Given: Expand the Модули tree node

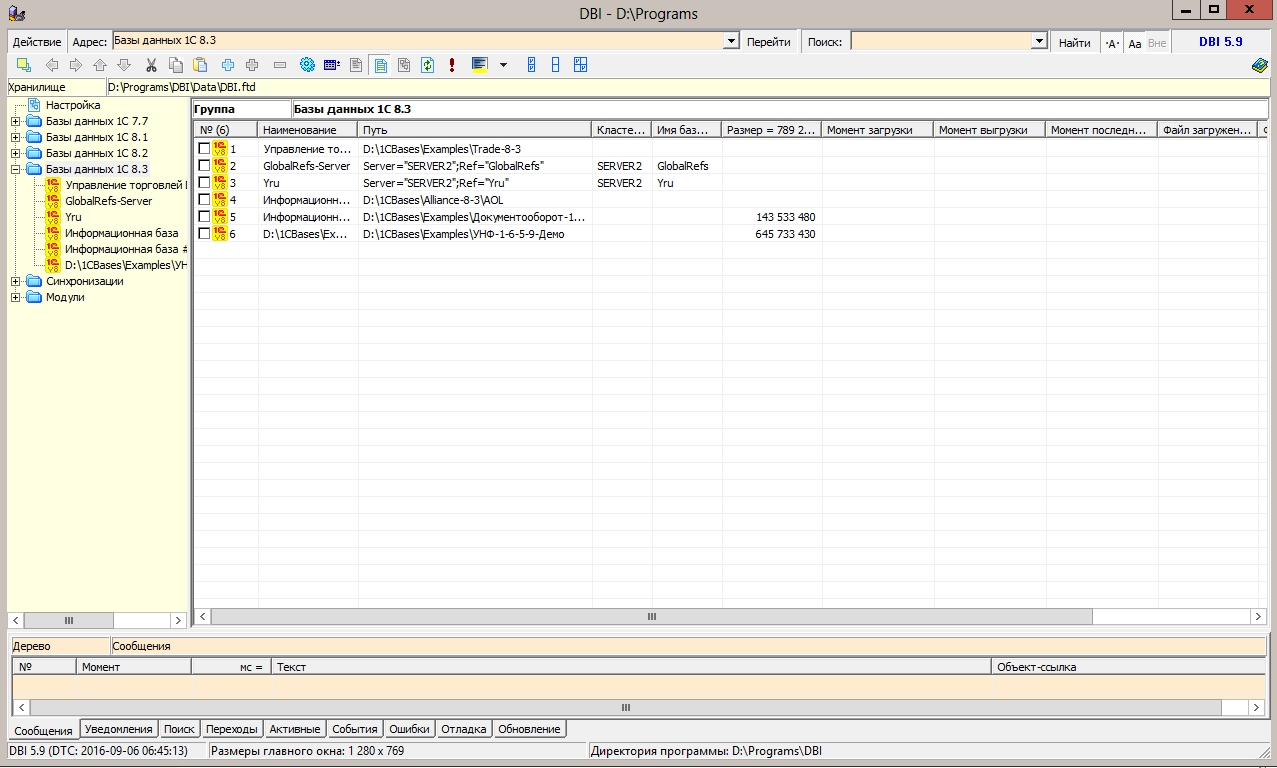Looking at the screenshot, I should [16, 298].
